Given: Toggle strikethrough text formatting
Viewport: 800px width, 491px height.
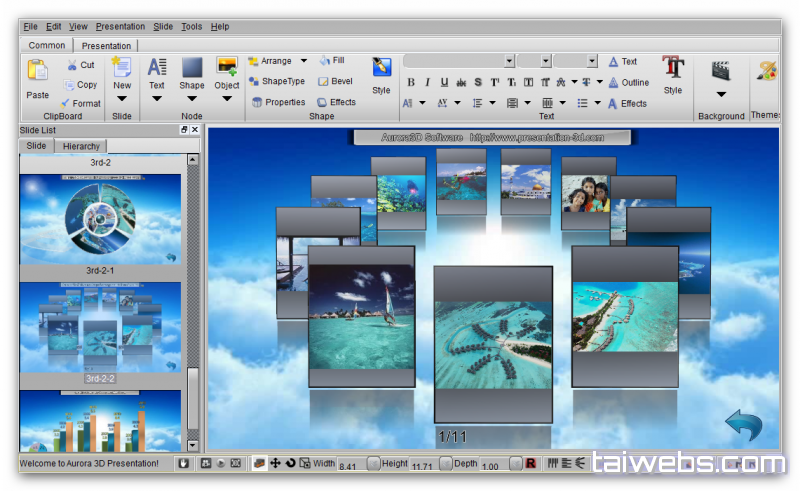Looking at the screenshot, I should pyautogui.click(x=461, y=82).
